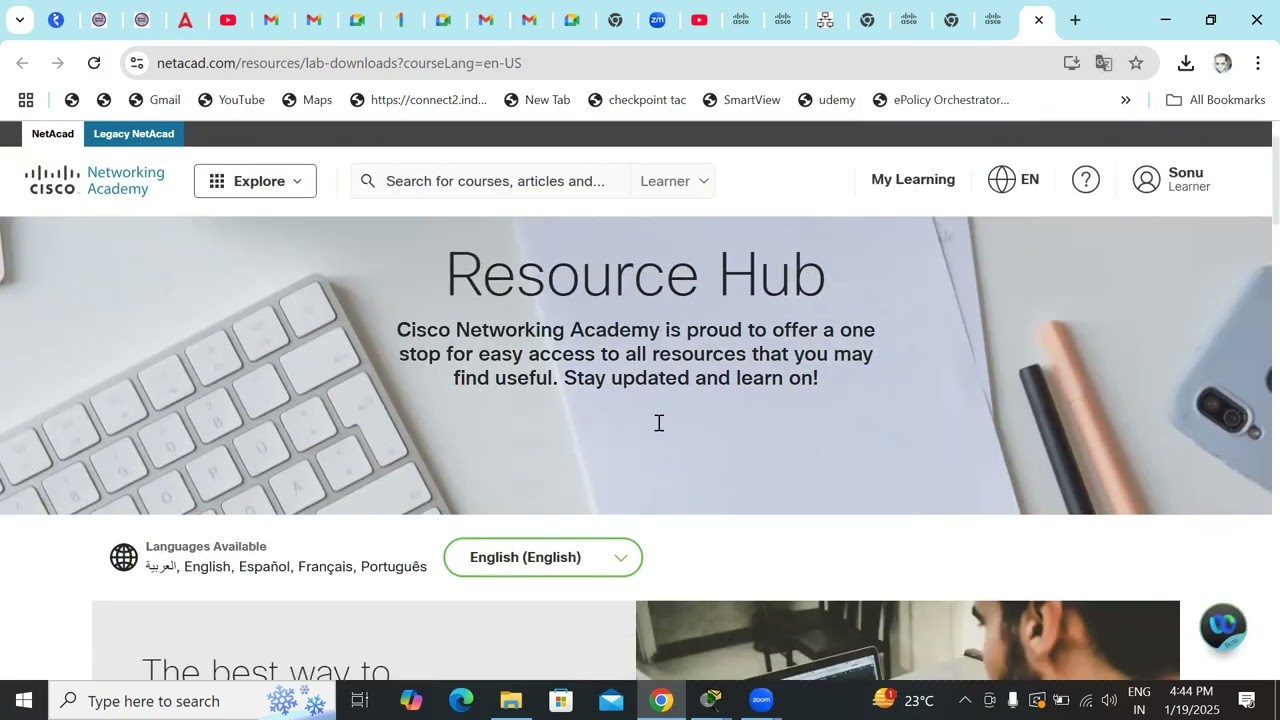Switch to the Adobe Acrobat tab

(186, 20)
